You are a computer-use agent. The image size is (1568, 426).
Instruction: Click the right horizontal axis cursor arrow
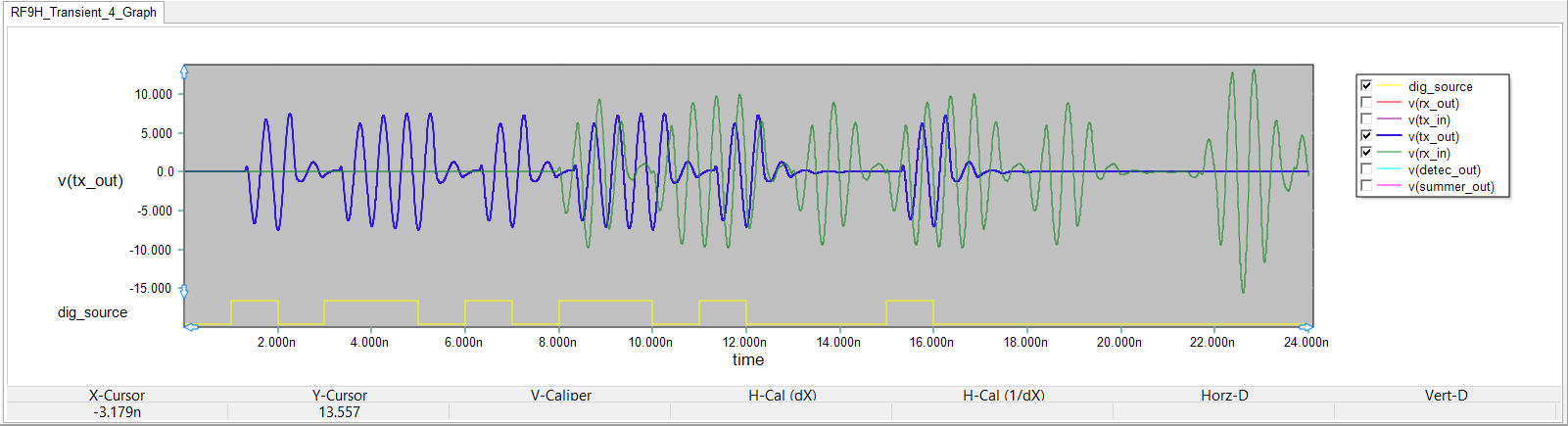(x=1306, y=326)
